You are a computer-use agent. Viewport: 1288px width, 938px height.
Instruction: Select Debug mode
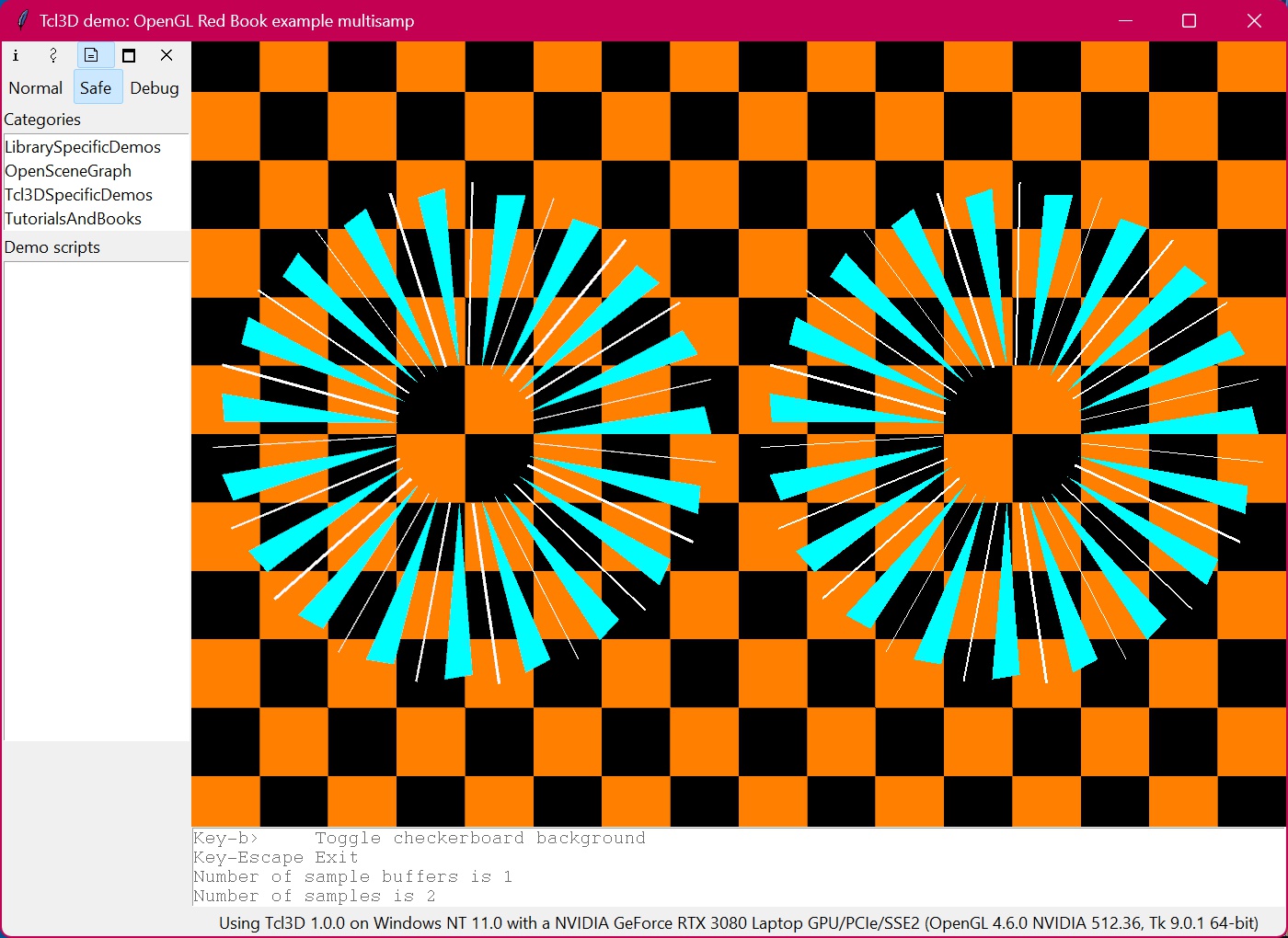(x=155, y=88)
